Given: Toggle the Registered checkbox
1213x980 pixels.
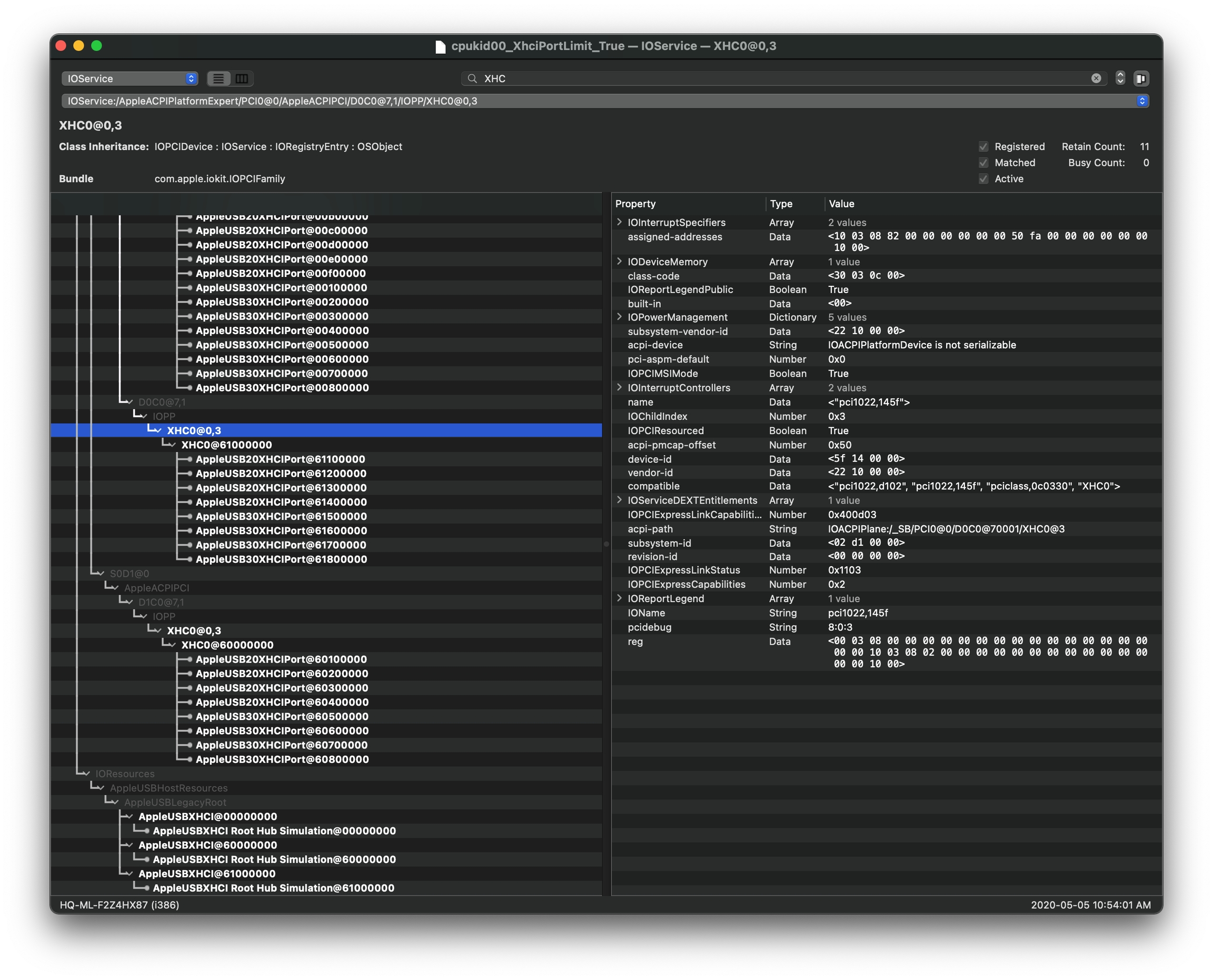Looking at the screenshot, I should click(983, 147).
